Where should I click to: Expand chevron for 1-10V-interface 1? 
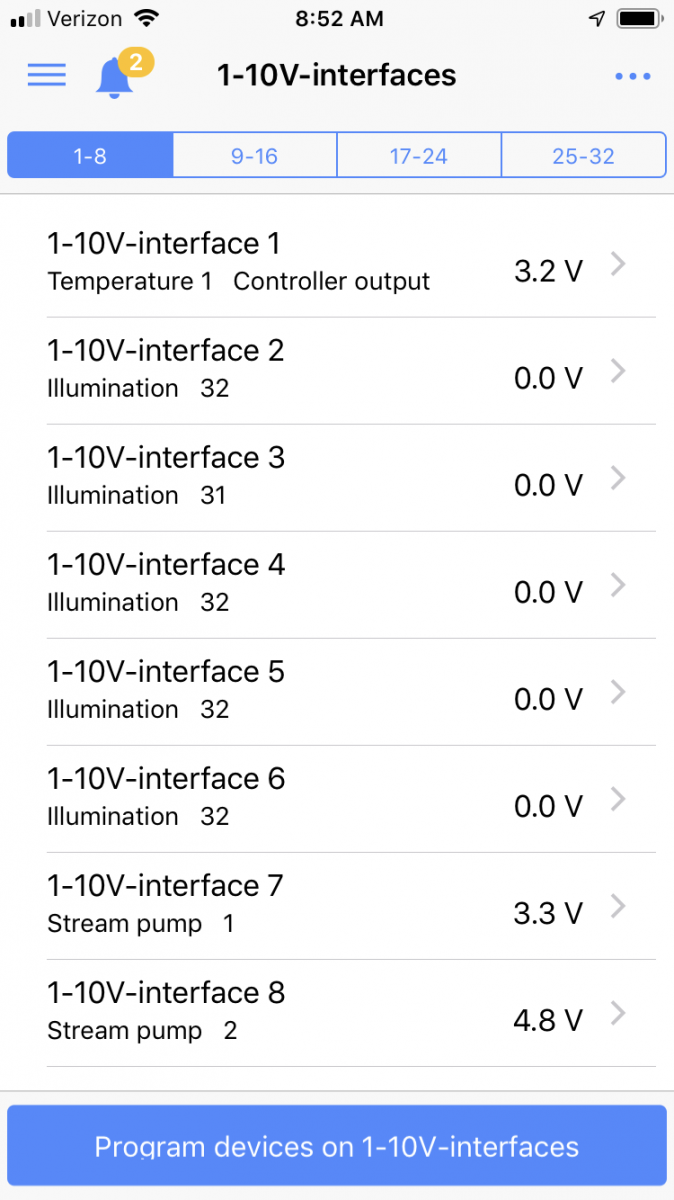tap(619, 264)
